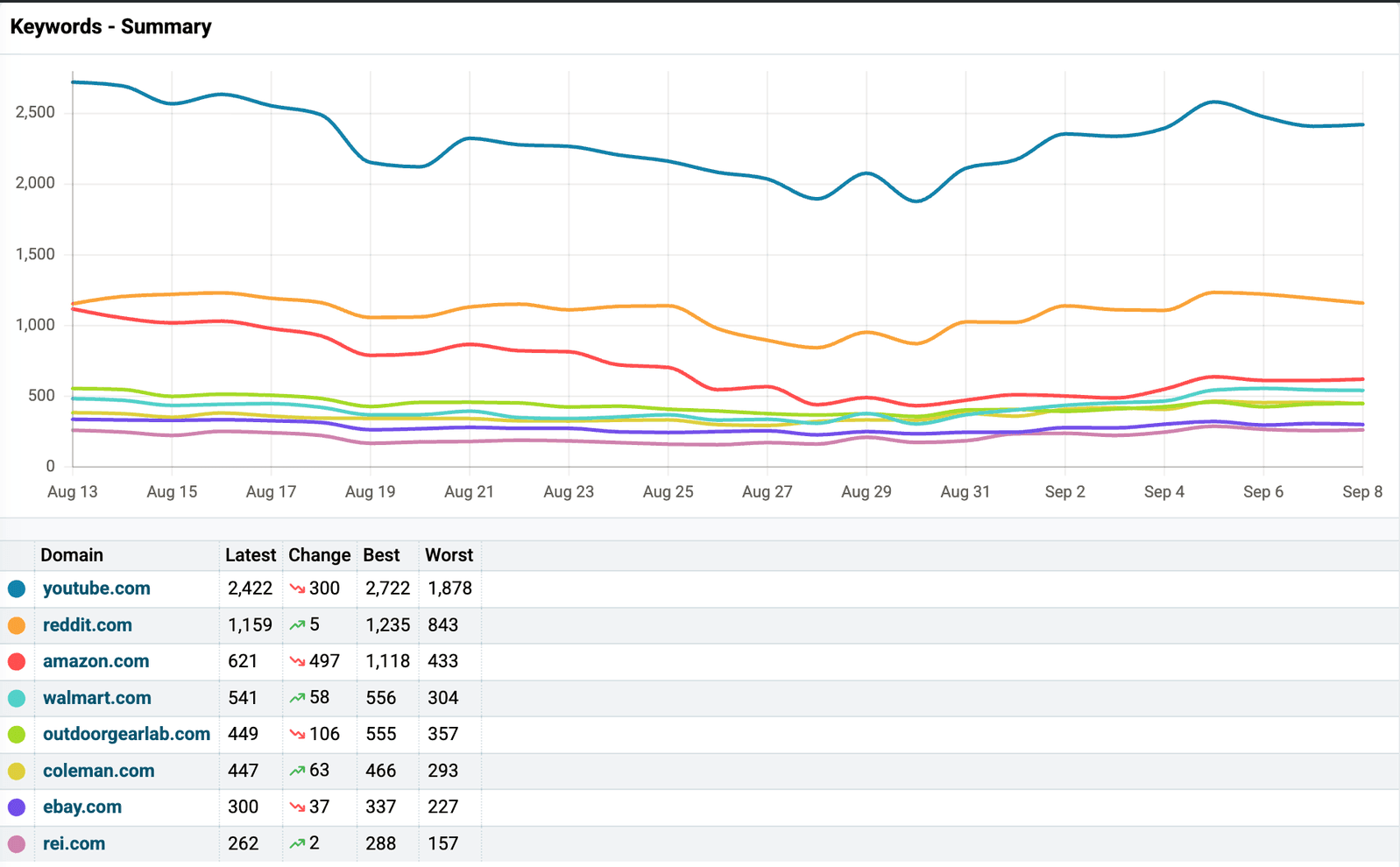Click the Keywords - Summary heading
Viewport: 1400px width, 867px height.
point(110,26)
